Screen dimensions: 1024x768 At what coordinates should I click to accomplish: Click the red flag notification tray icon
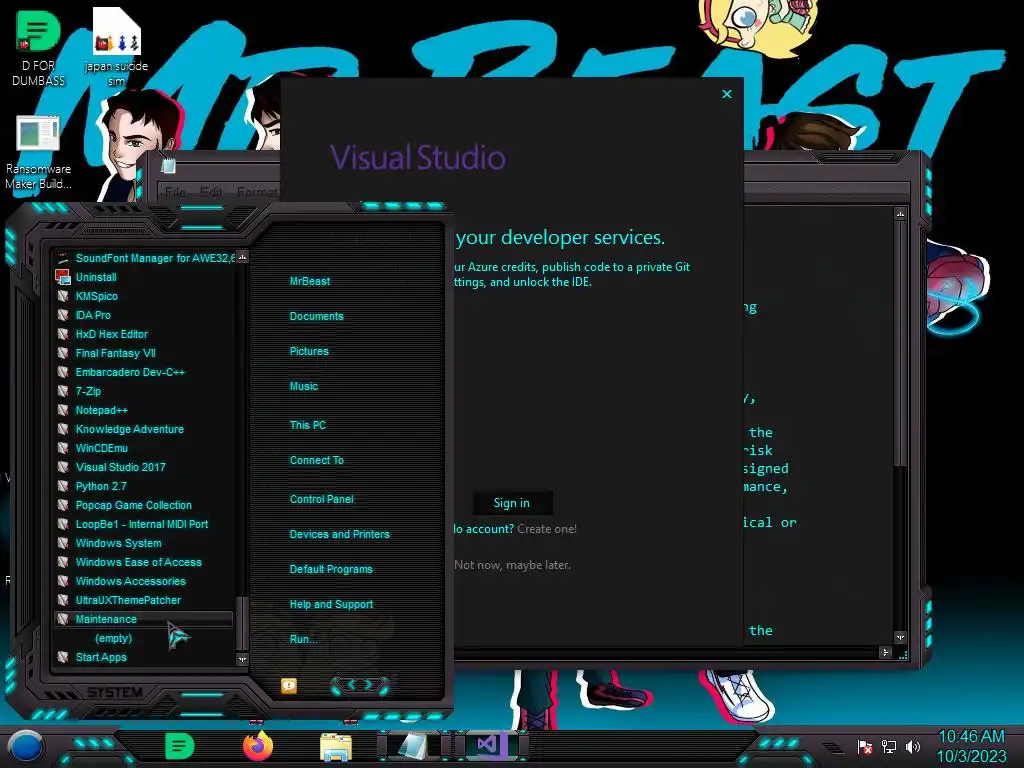pyautogui.click(x=865, y=746)
